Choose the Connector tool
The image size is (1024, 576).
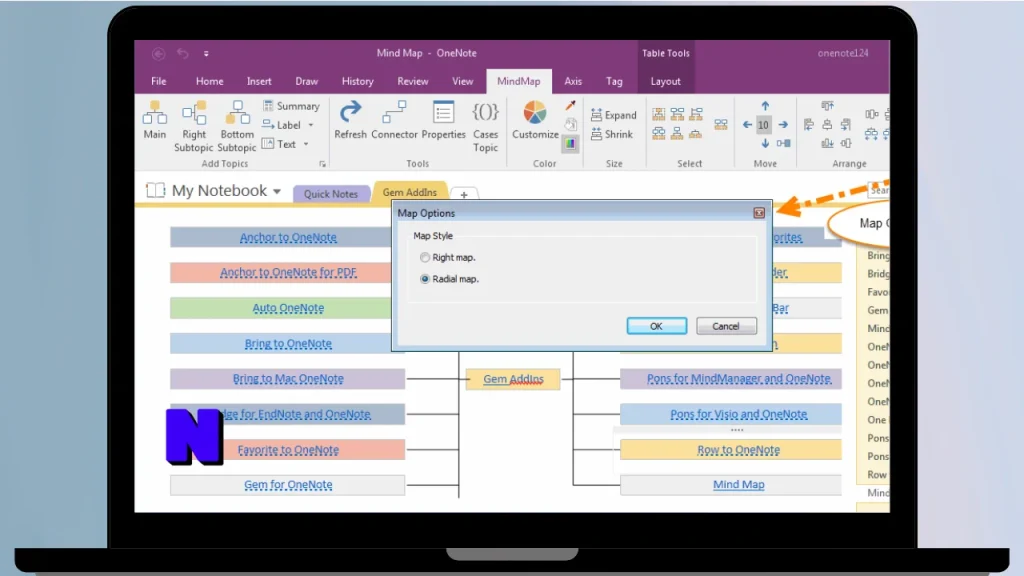click(x=394, y=121)
